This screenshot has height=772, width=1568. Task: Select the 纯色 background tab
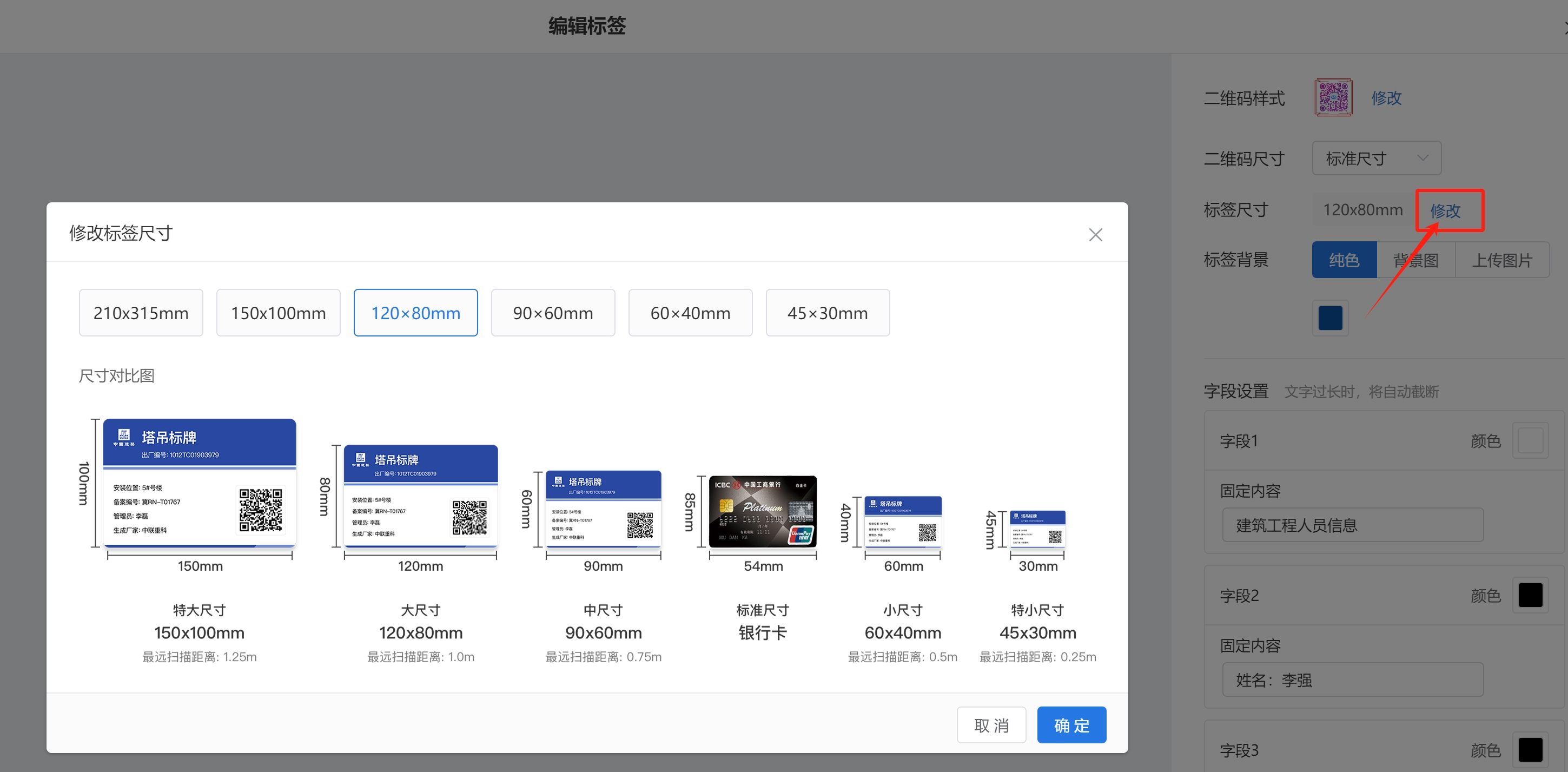(x=1344, y=260)
